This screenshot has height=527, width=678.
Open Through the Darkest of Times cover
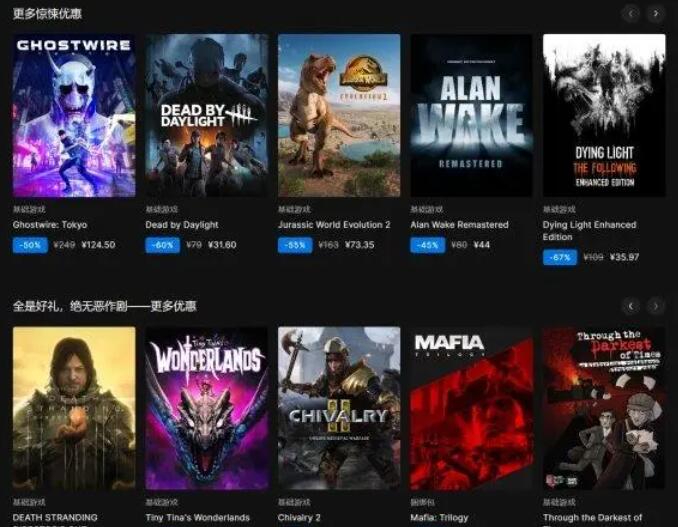604,408
